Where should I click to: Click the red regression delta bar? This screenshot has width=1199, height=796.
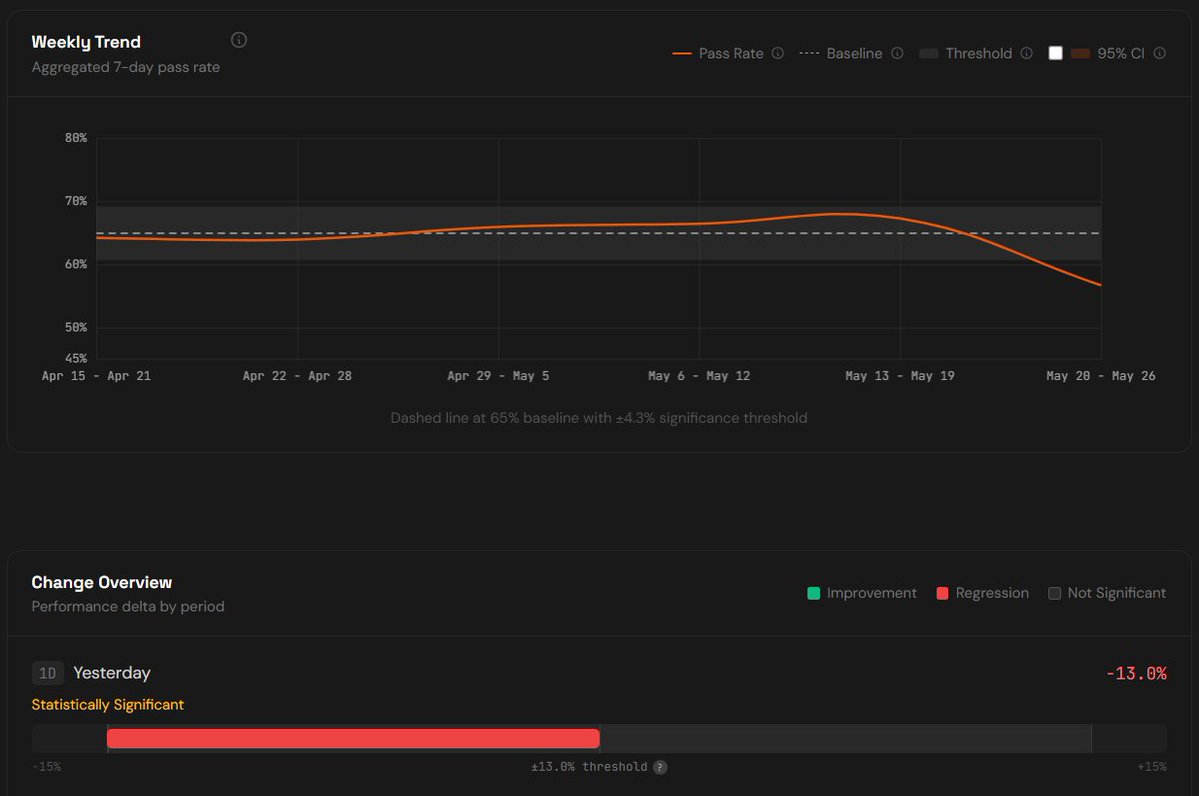pos(353,739)
